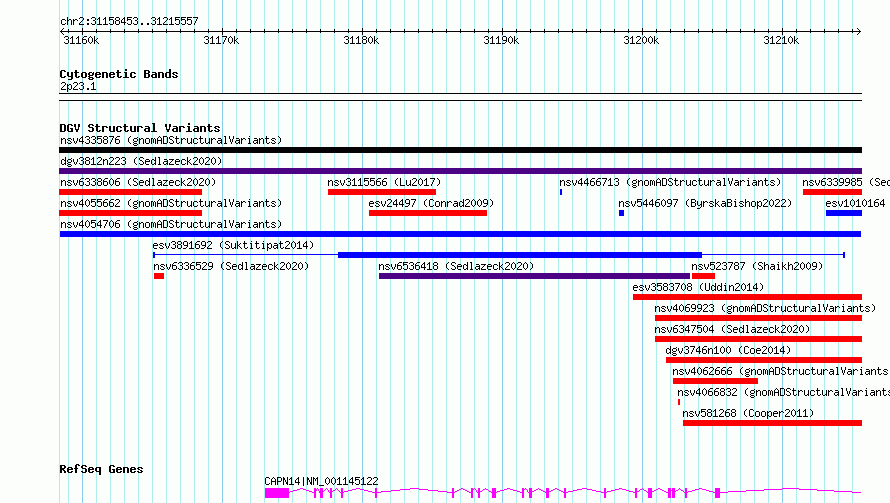Click the Cytogenetic Bands track title
Viewport: 890px width, 503px height.
119,74
